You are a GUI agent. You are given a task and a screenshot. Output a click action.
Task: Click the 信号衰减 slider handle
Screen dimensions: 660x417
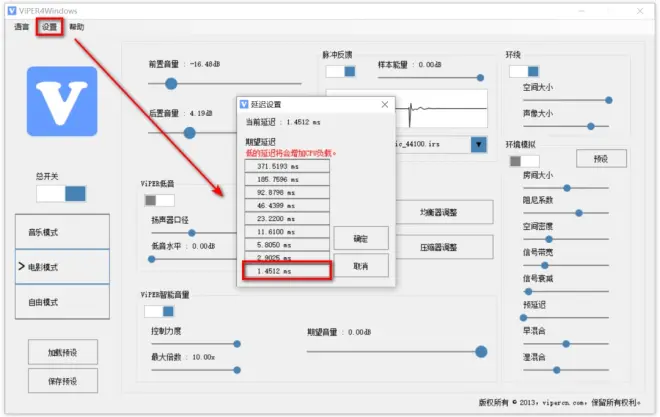click(529, 292)
